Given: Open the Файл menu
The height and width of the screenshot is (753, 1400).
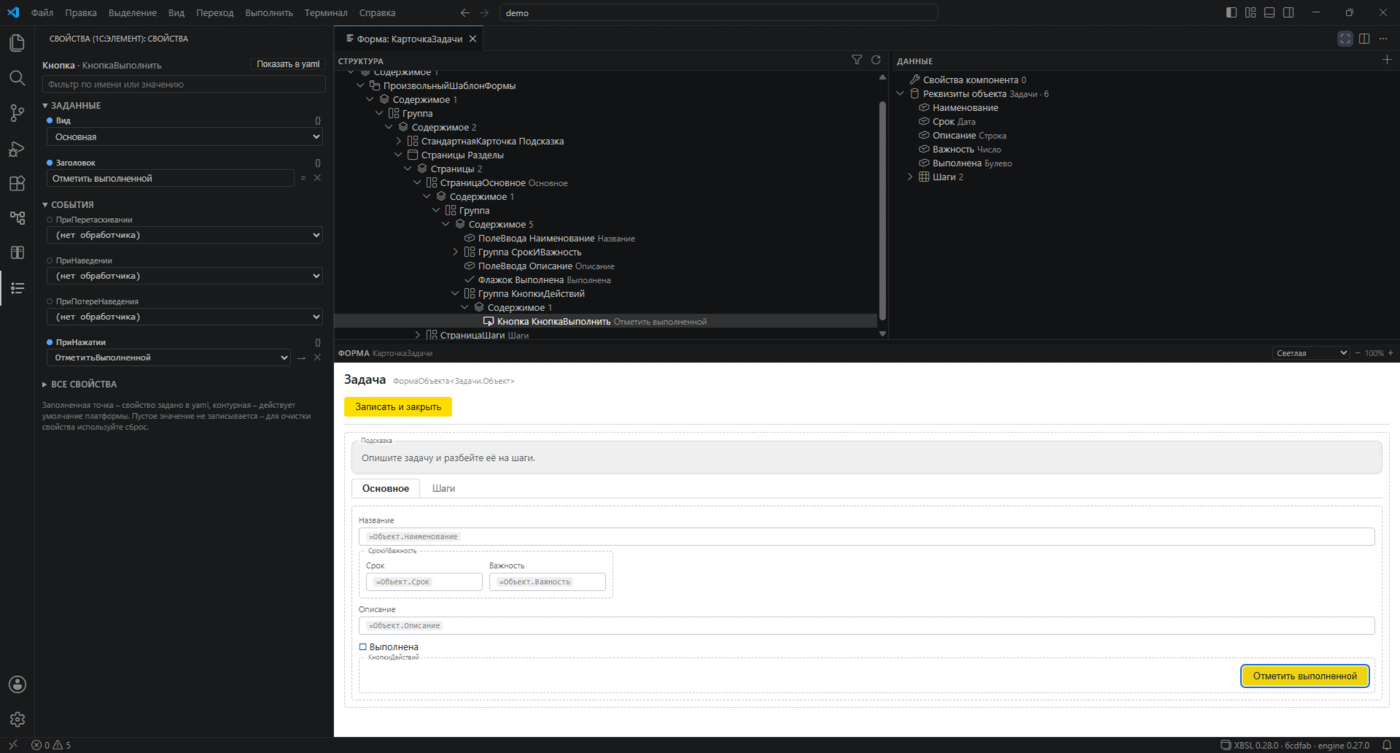Looking at the screenshot, I should point(42,13).
